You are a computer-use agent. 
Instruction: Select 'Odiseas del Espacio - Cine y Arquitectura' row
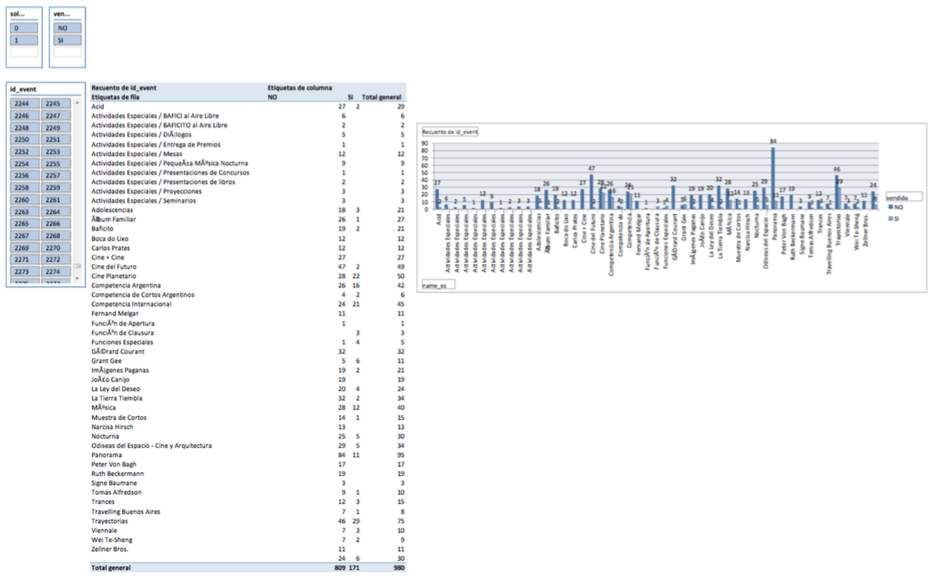click(x=151, y=446)
